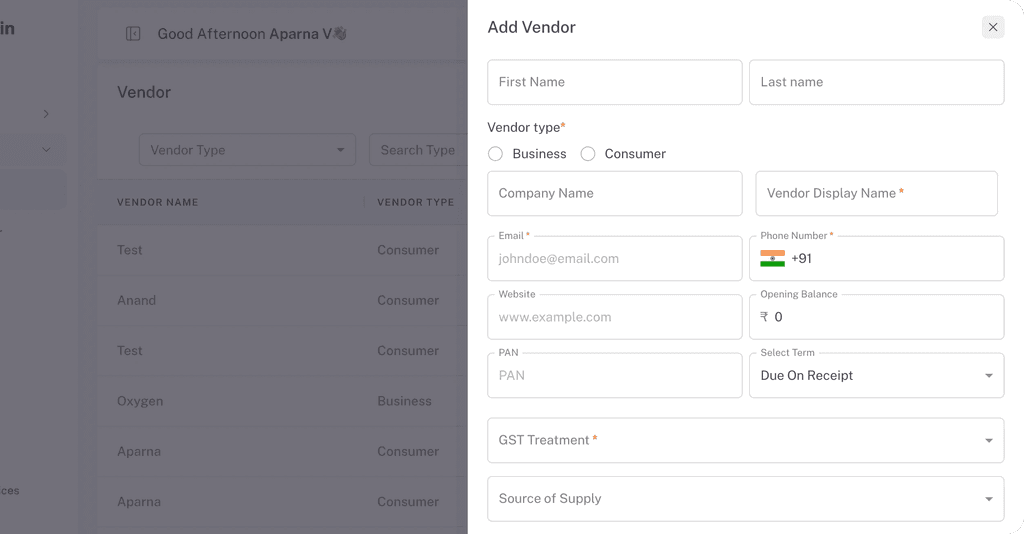Focus the Company Name field
This screenshot has width=1024, height=534.
[615, 193]
